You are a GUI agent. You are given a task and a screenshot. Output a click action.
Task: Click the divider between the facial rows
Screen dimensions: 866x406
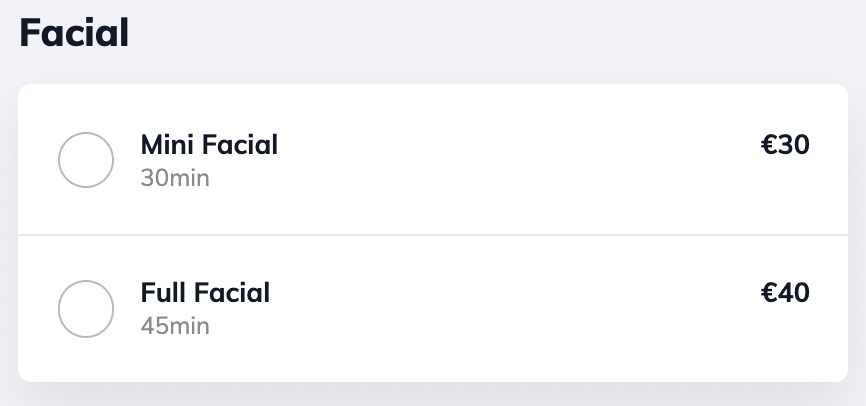432,235
